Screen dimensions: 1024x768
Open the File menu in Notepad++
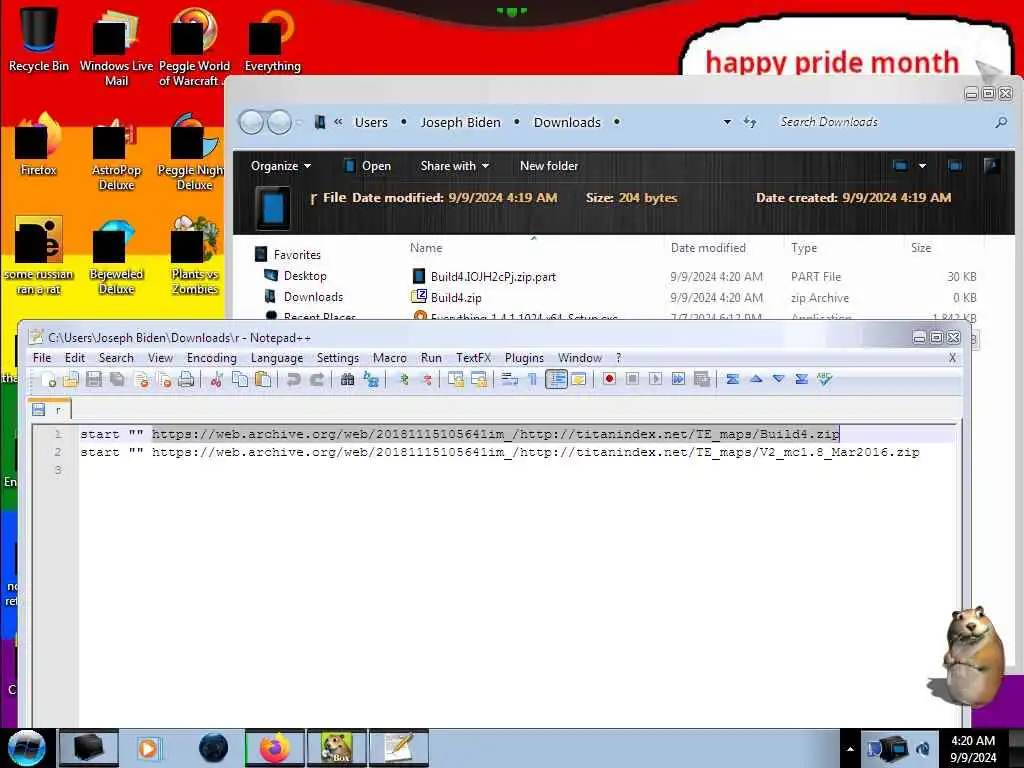coord(42,358)
